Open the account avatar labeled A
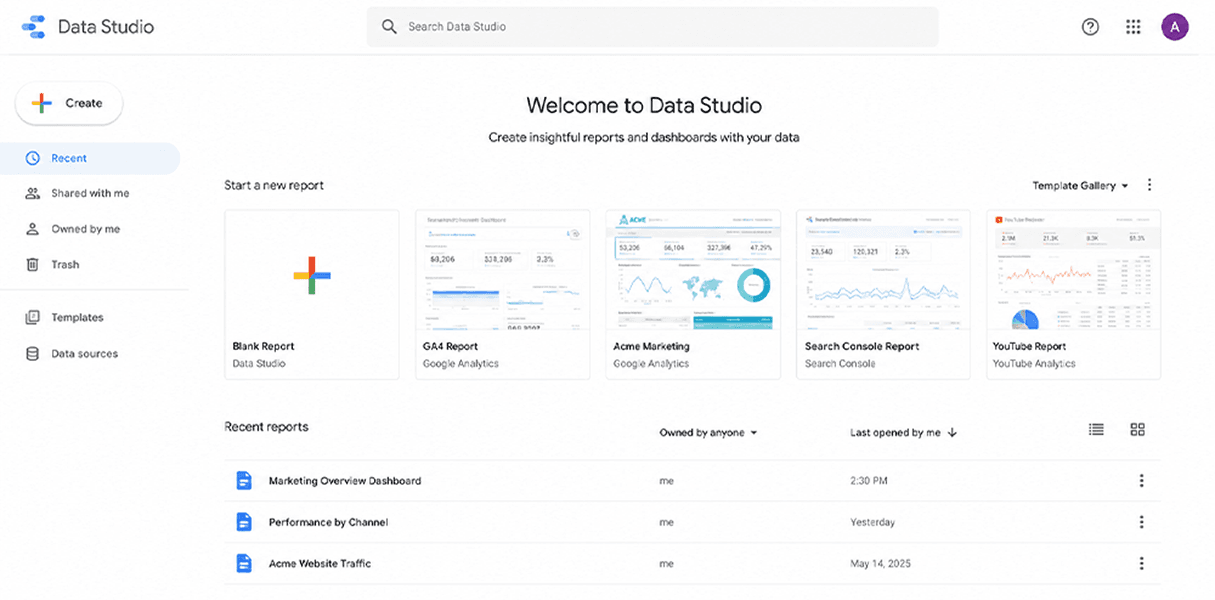This screenshot has width=1215, height=600. pos(1175,27)
